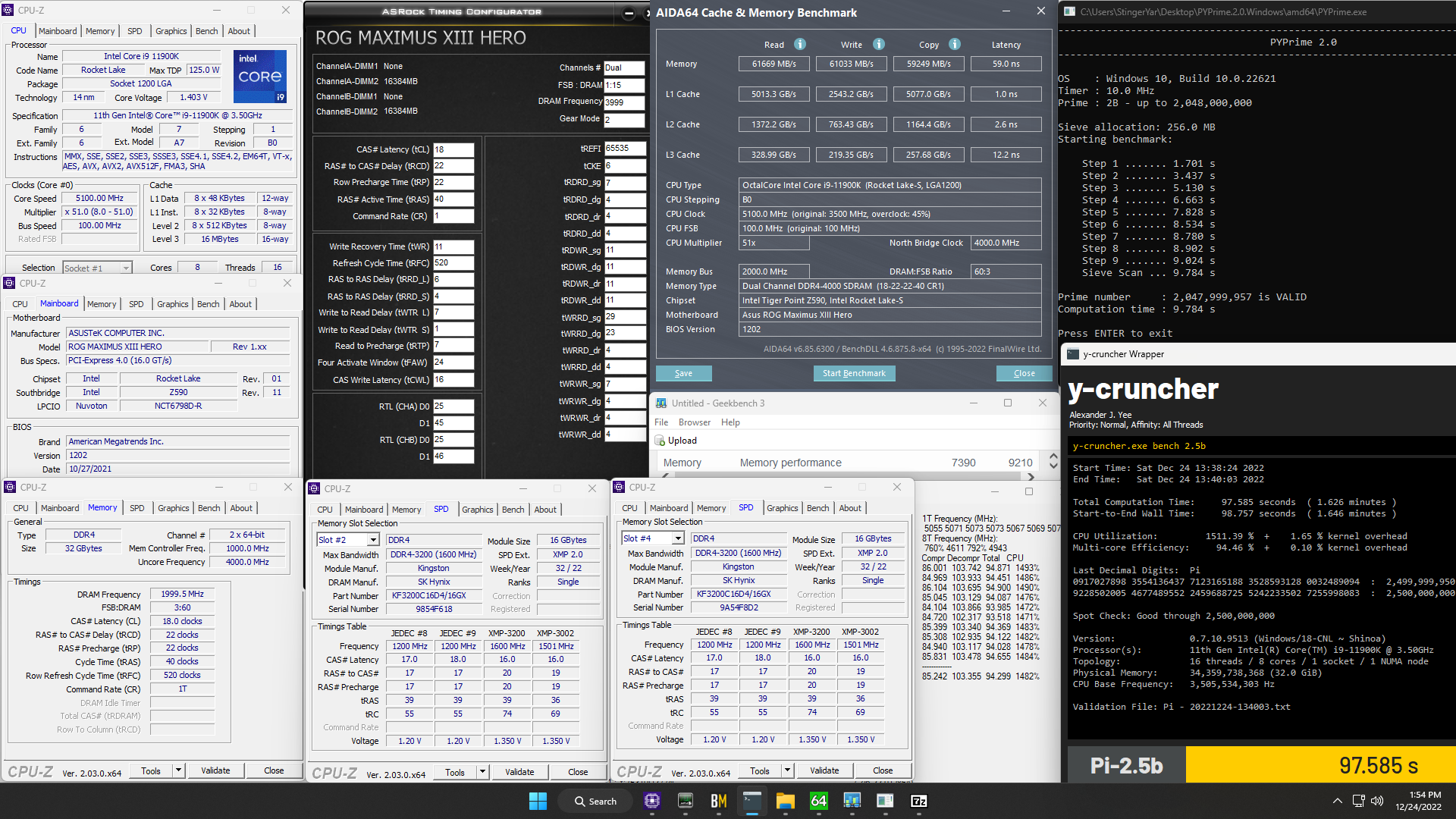
Task: Click the Command Rate (CR) field in Timing Configurator
Action: (x=453, y=216)
